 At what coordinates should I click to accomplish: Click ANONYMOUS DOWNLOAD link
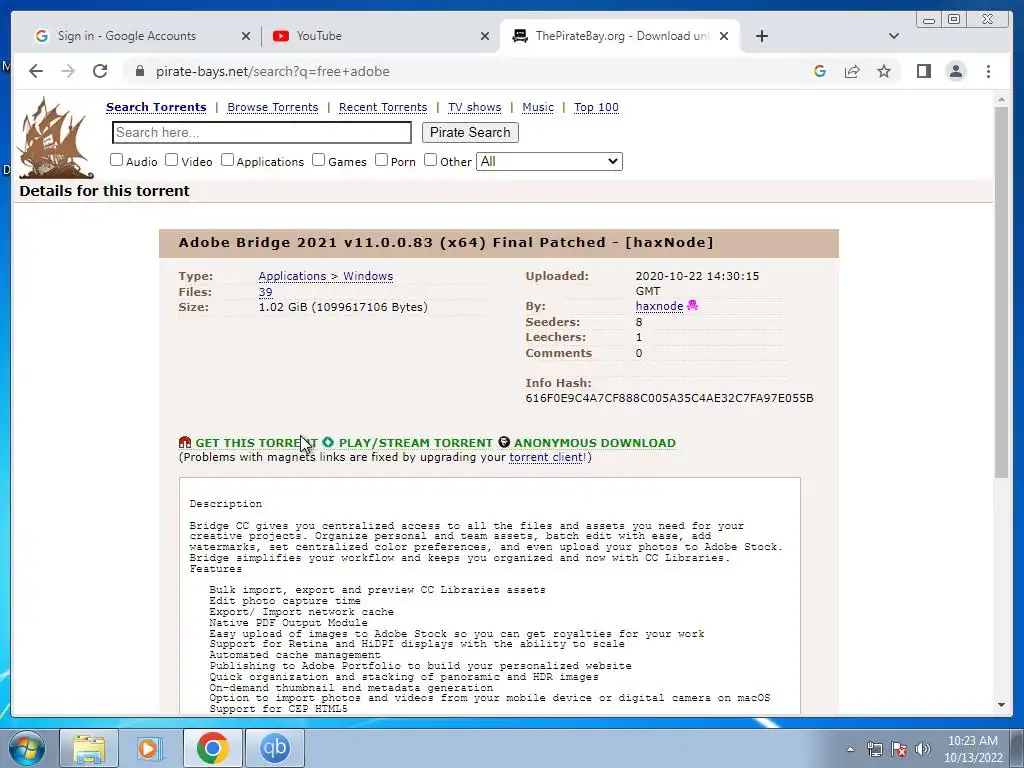click(595, 443)
